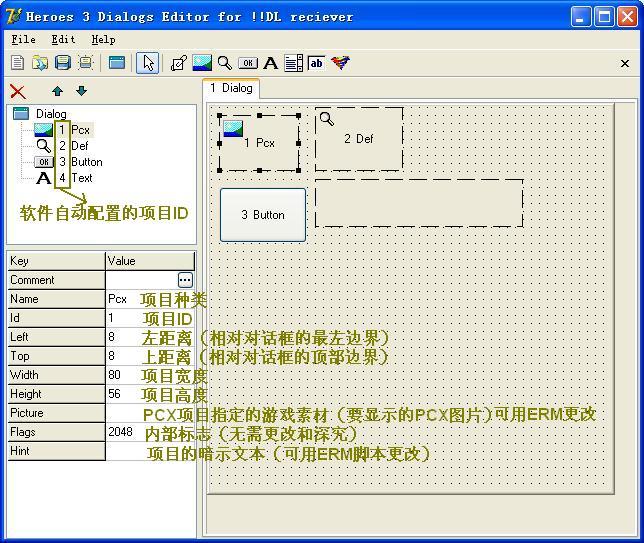Move item down with the down arrow
The image size is (644, 543).
tap(81, 91)
